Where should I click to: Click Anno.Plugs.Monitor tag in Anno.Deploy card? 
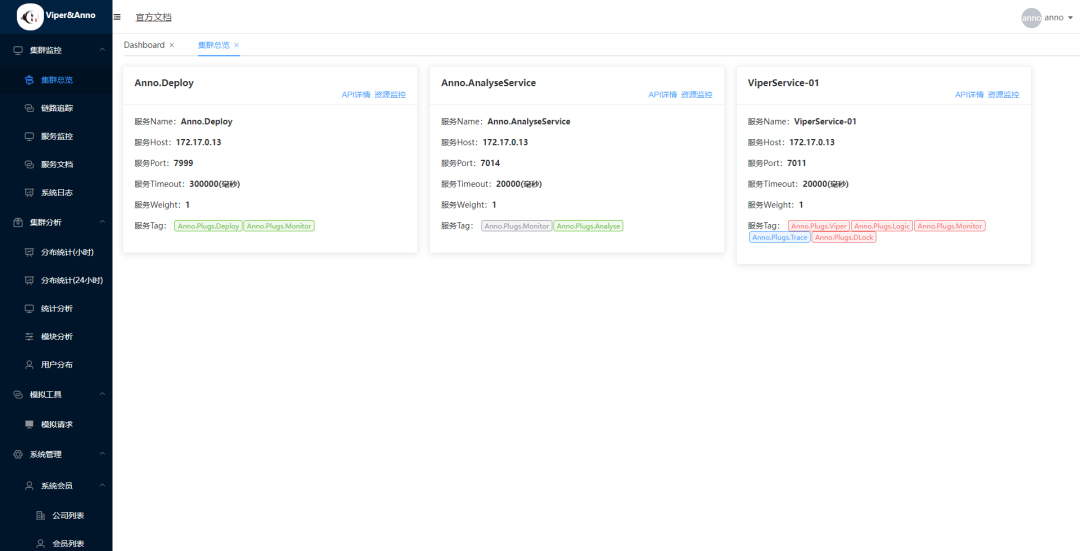coord(280,226)
